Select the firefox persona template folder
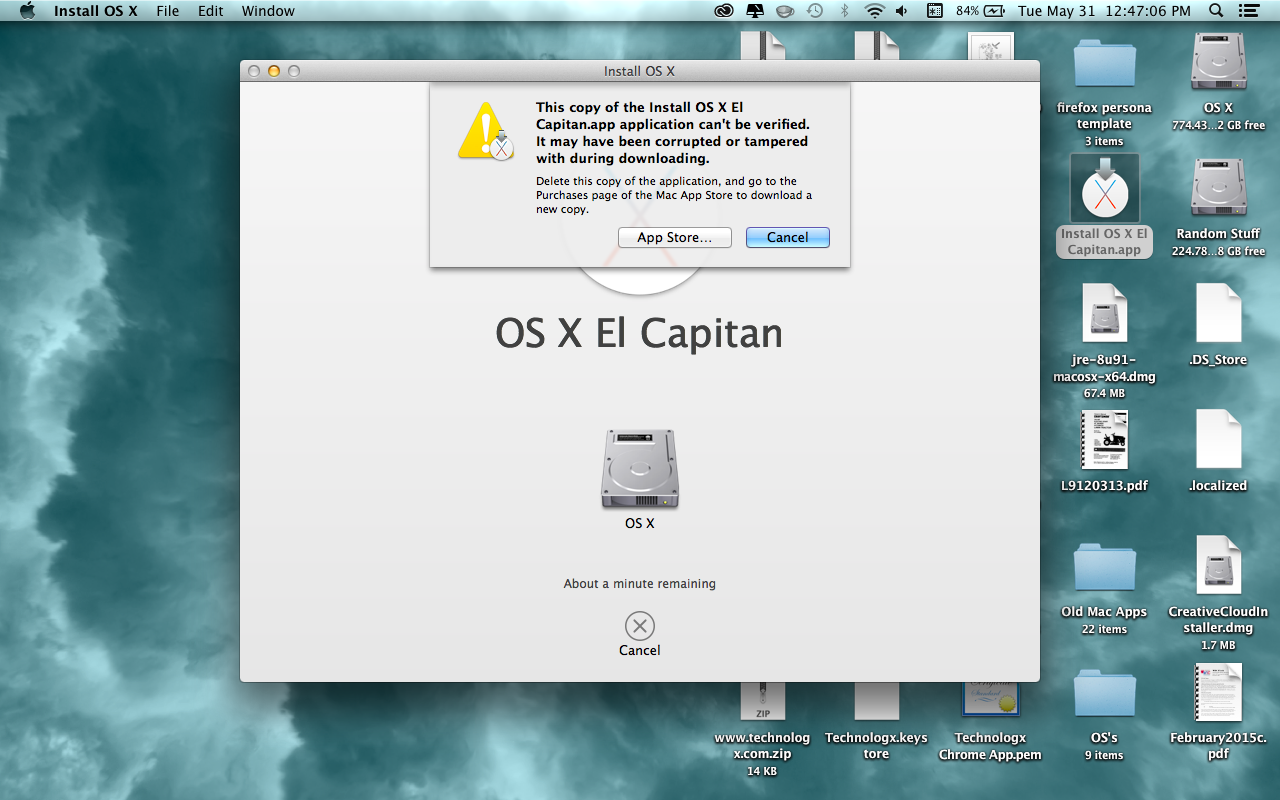1280x800 pixels. [x=1104, y=64]
